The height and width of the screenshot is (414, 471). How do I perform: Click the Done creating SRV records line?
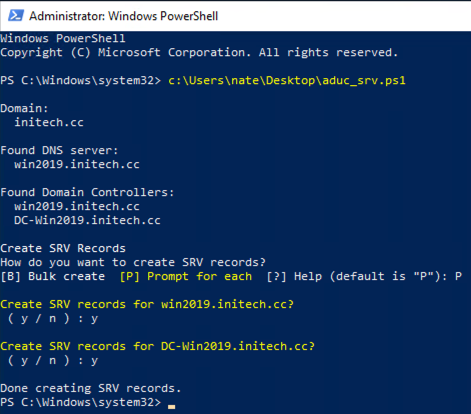tap(91, 388)
